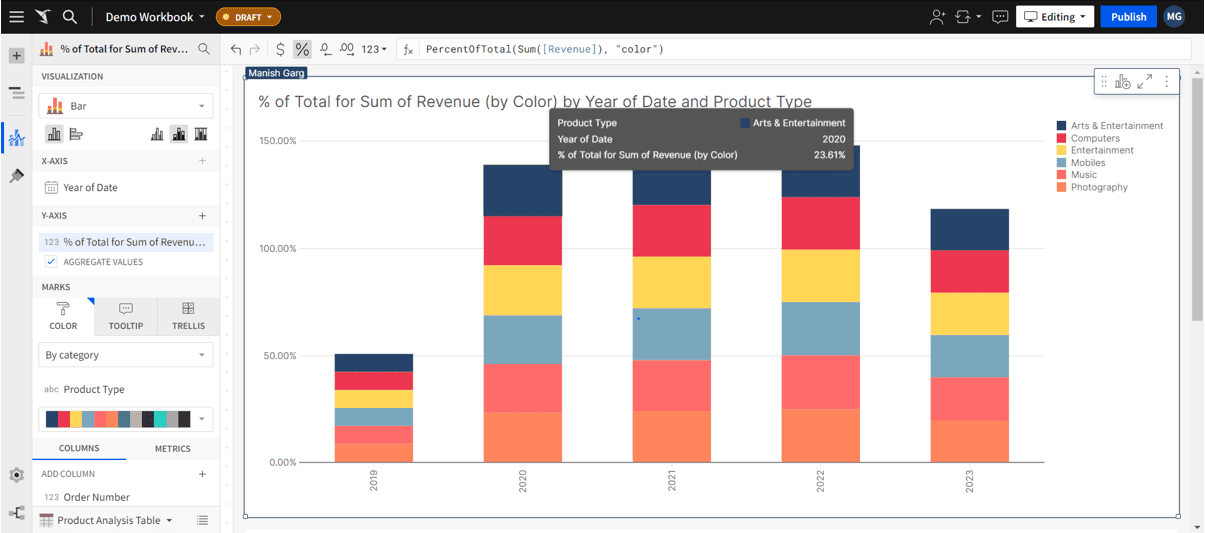Expand the chart to full screen
The image size is (1205, 533).
tap(1144, 82)
